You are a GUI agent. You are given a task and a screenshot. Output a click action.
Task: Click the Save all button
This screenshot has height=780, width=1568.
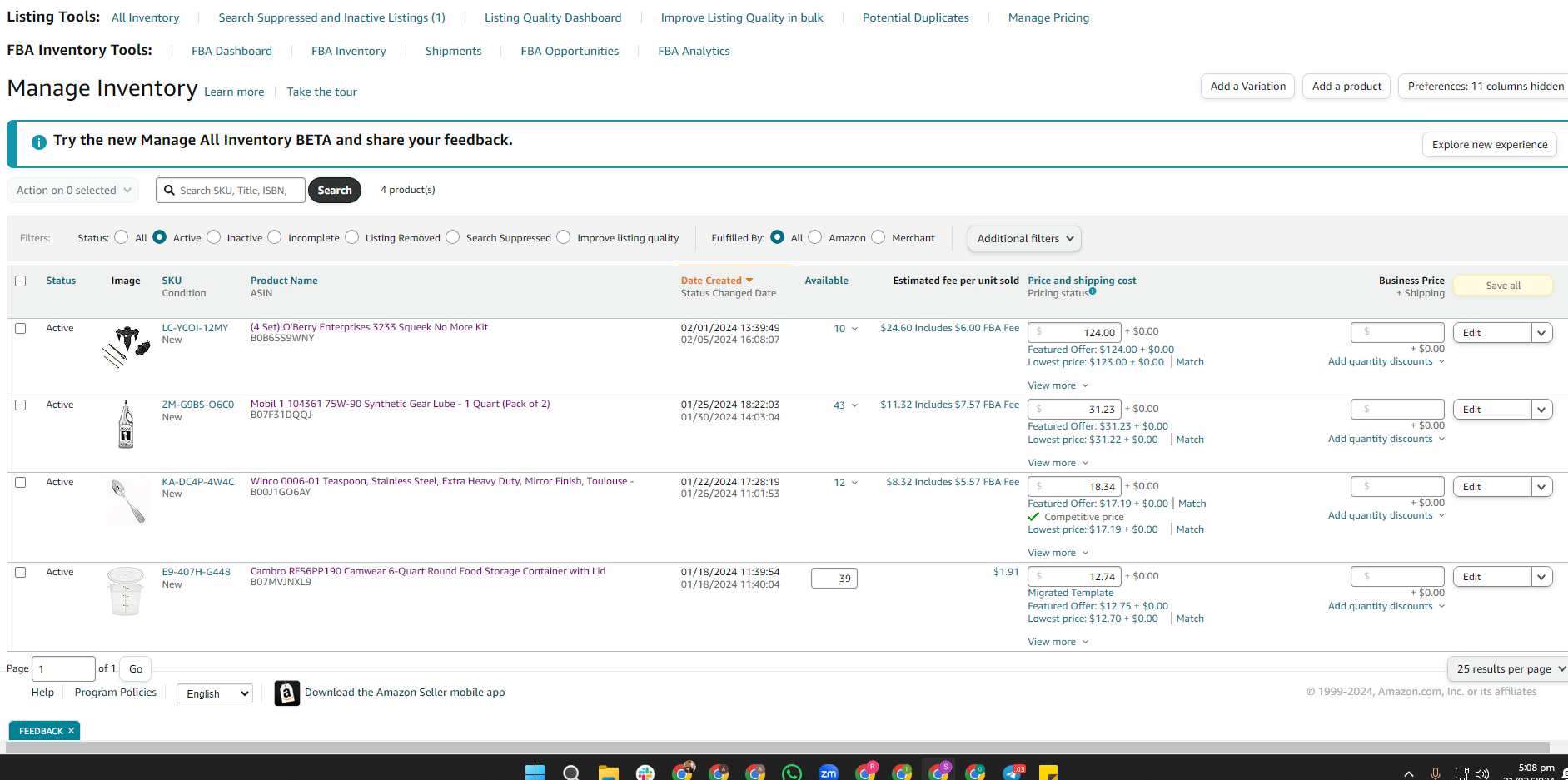coord(1503,286)
